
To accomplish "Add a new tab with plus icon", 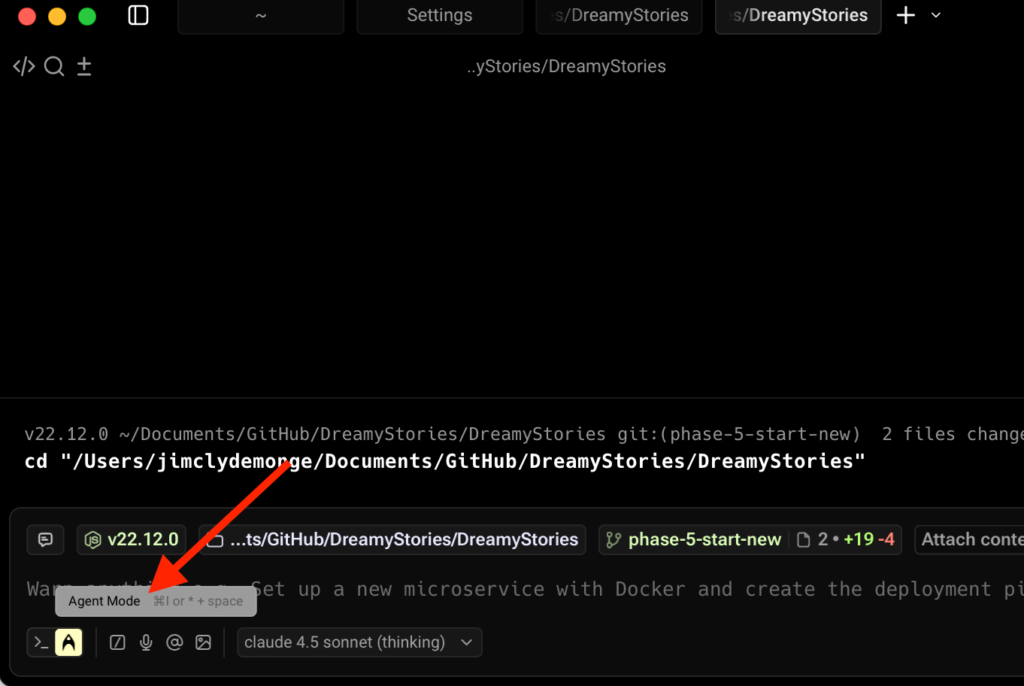I will tap(906, 16).
